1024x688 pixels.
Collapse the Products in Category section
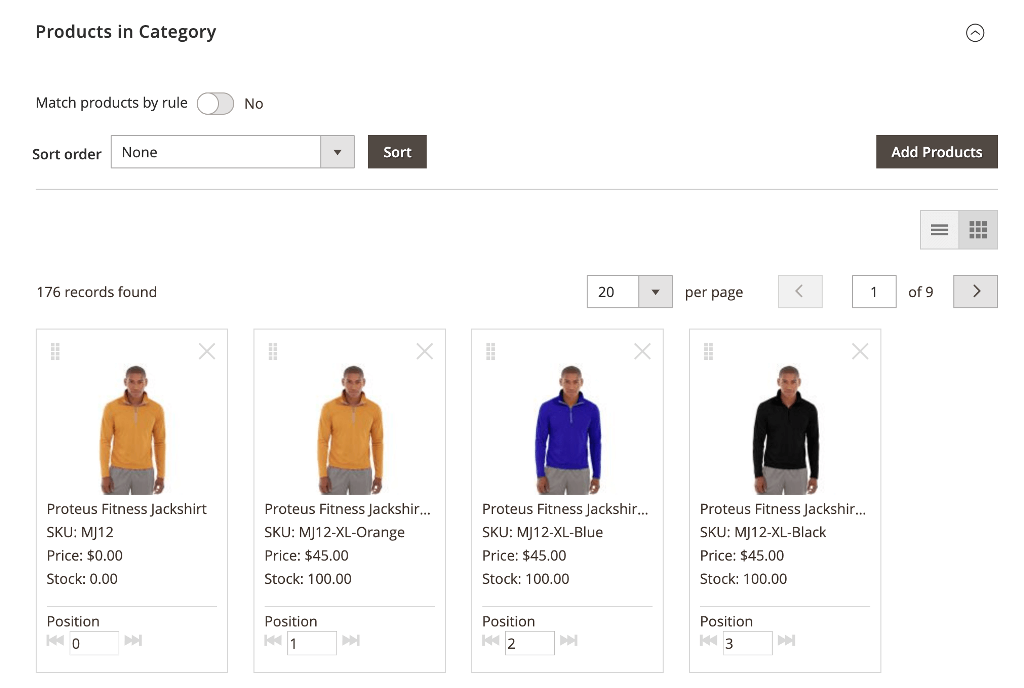click(x=975, y=33)
